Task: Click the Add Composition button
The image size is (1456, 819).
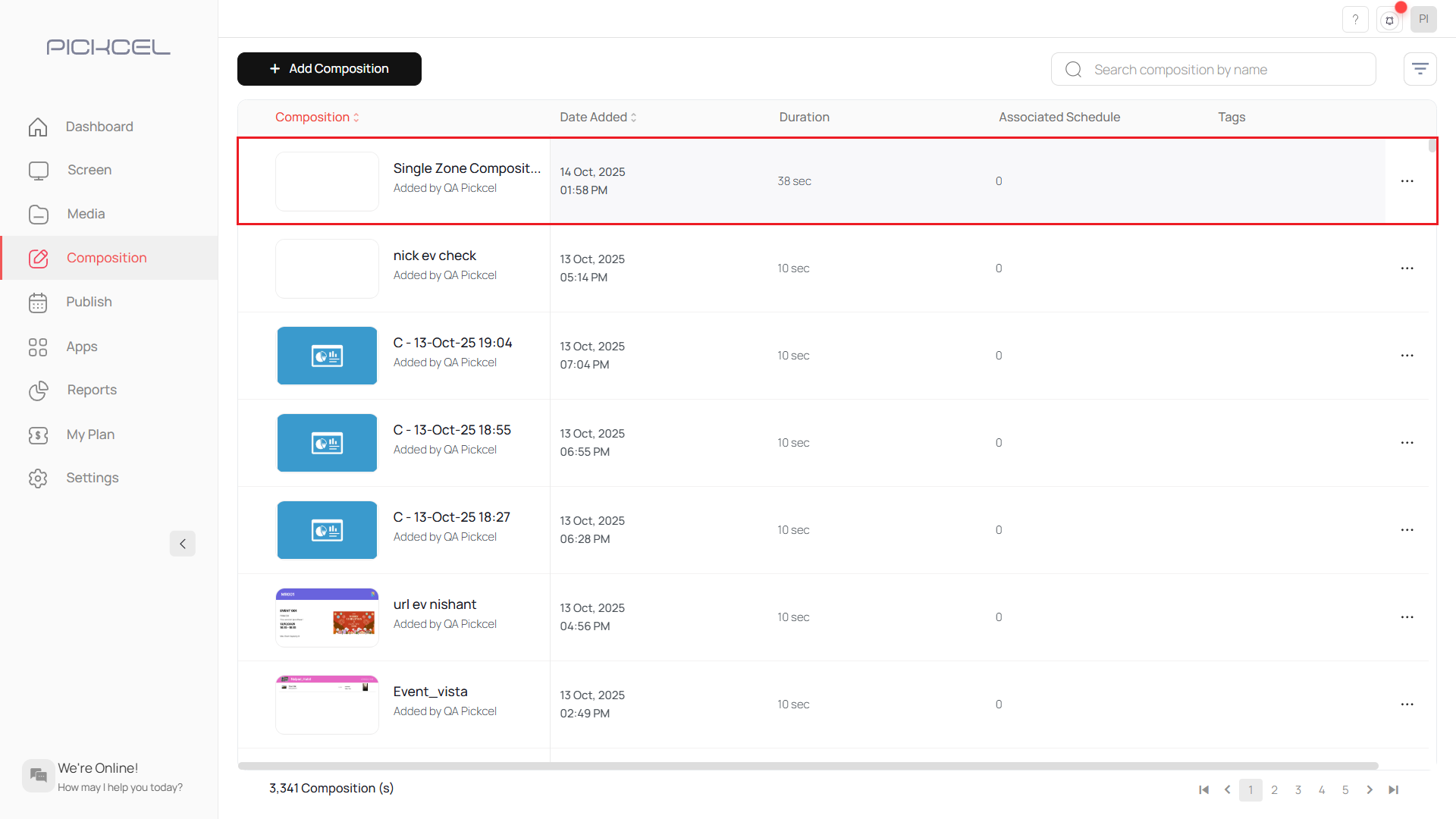Action: pyautogui.click(x=329, y=69)
